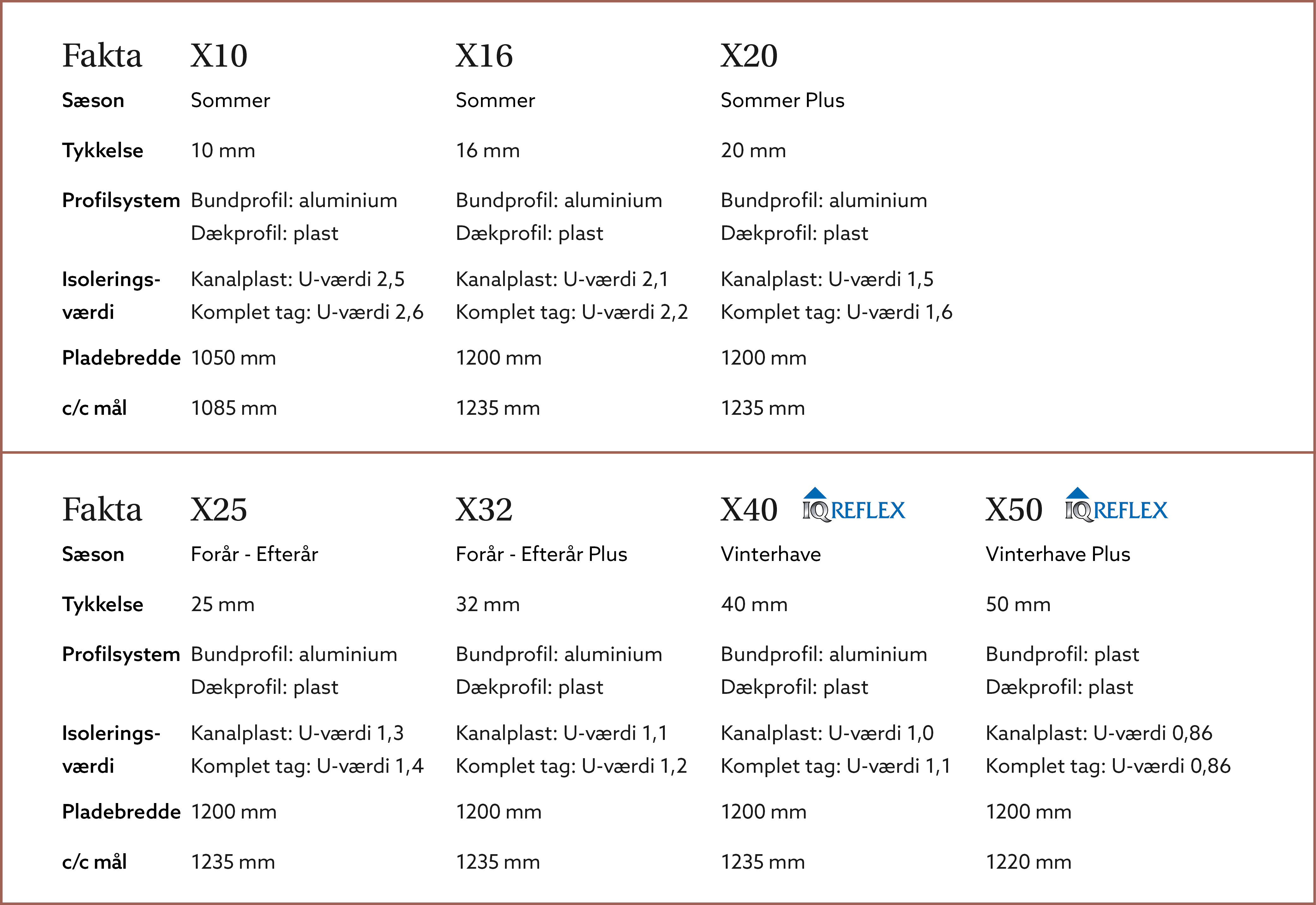Click the 1085 mm c/c value
The height and width of the screenshot is (905, 1316).
[x=234, y=408]
